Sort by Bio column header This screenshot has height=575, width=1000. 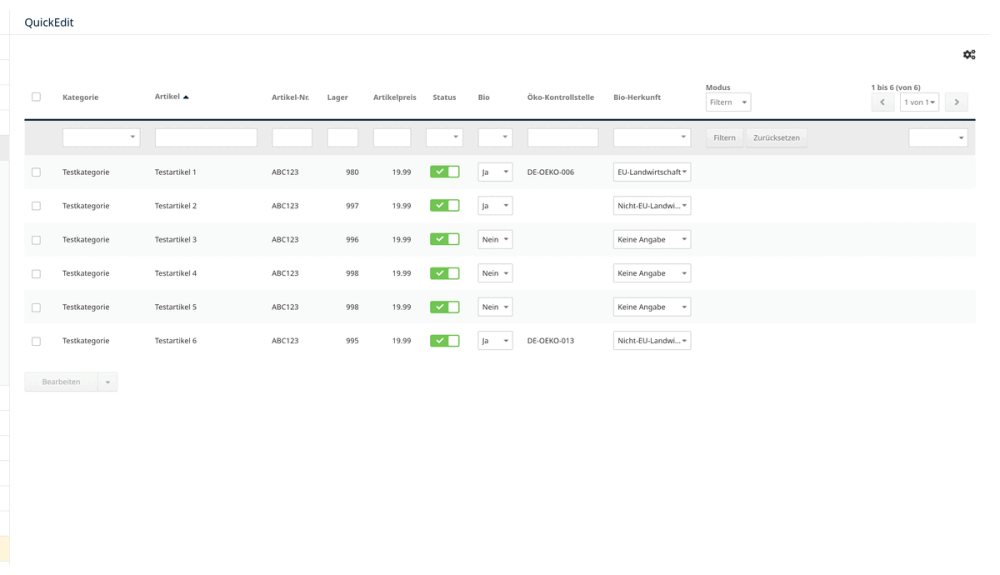pos(484,98)
